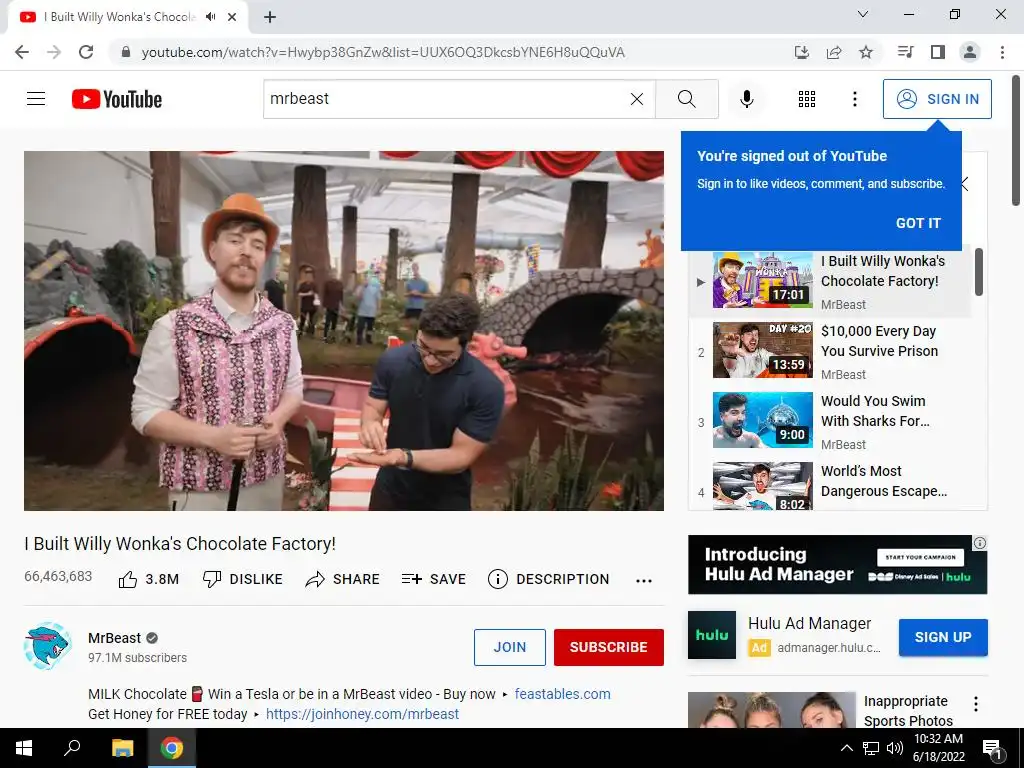
Task: Show hidden system tray icons chevron
Action: pos(846,748)
